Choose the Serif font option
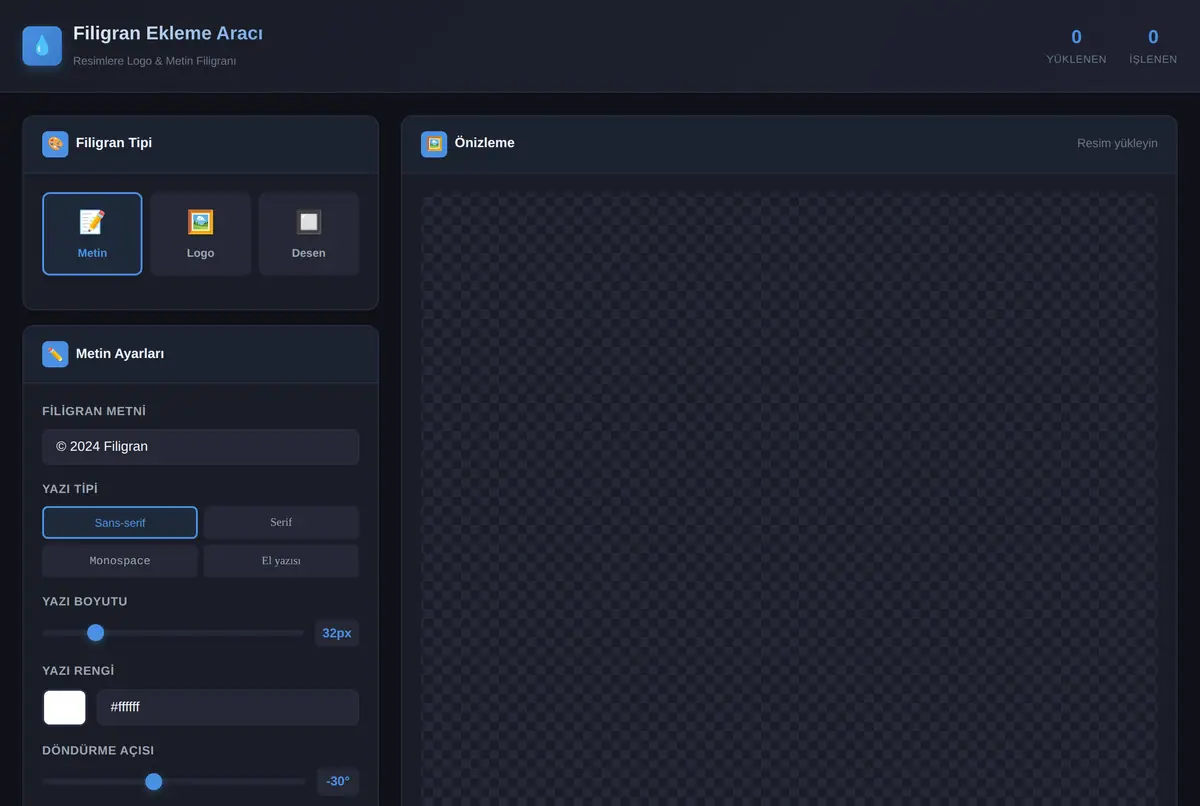Image resolution: width=1200 pixels, height=806 pixels. [x=281, y=522]
